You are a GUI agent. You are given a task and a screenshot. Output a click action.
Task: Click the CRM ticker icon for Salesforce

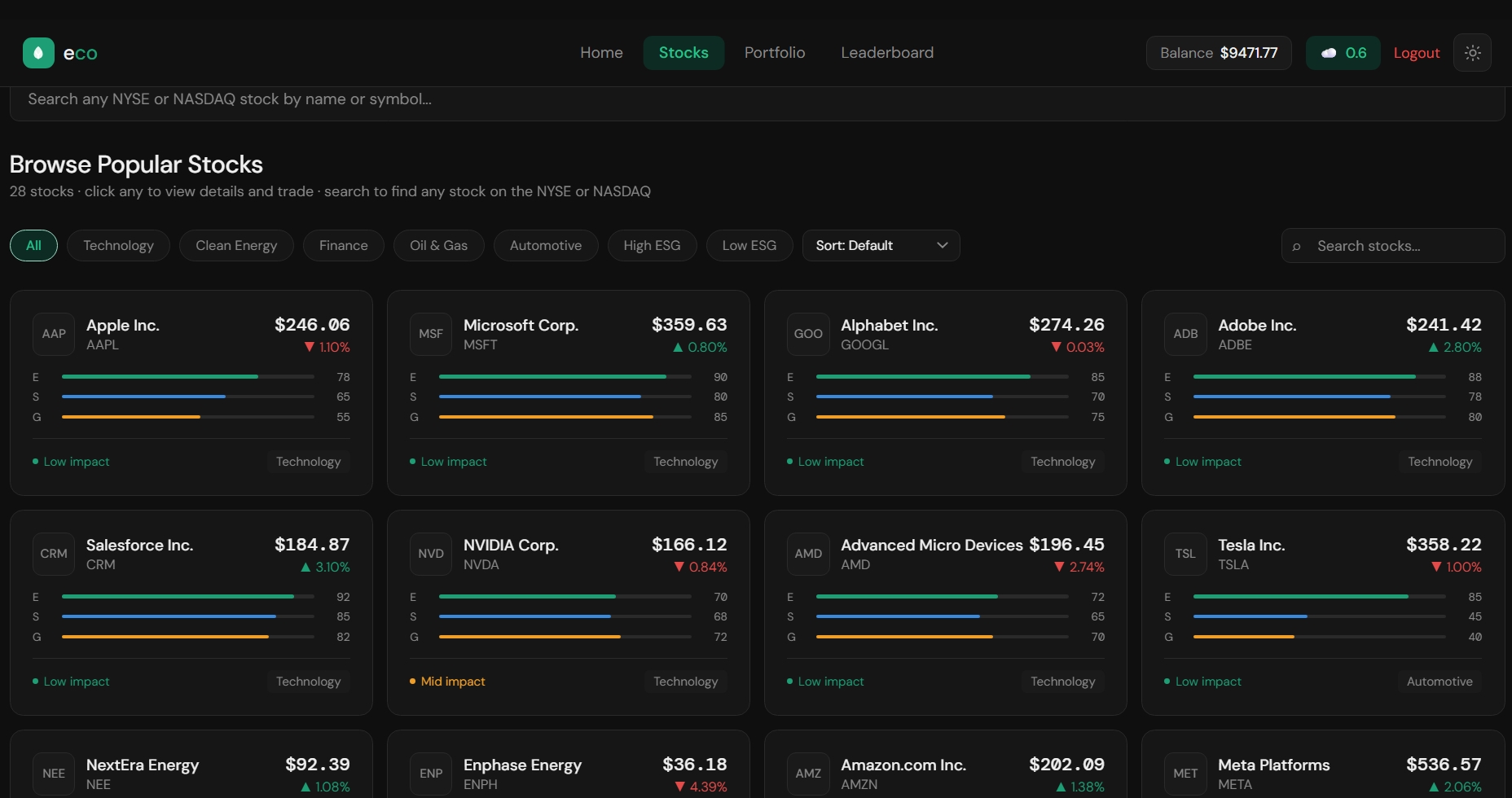click(x=54, y=554)
